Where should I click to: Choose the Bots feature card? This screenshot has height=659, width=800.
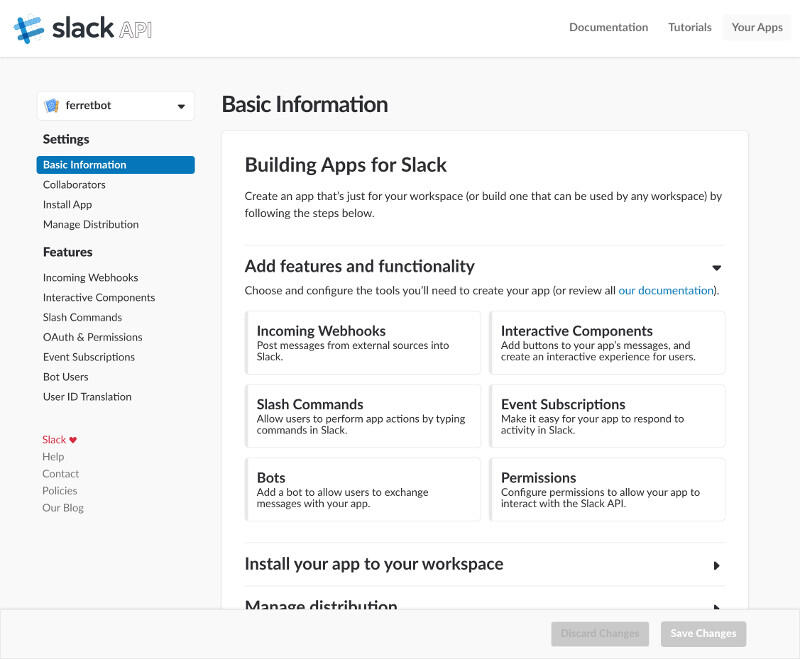pyautogui.click(x=363, y=490)
